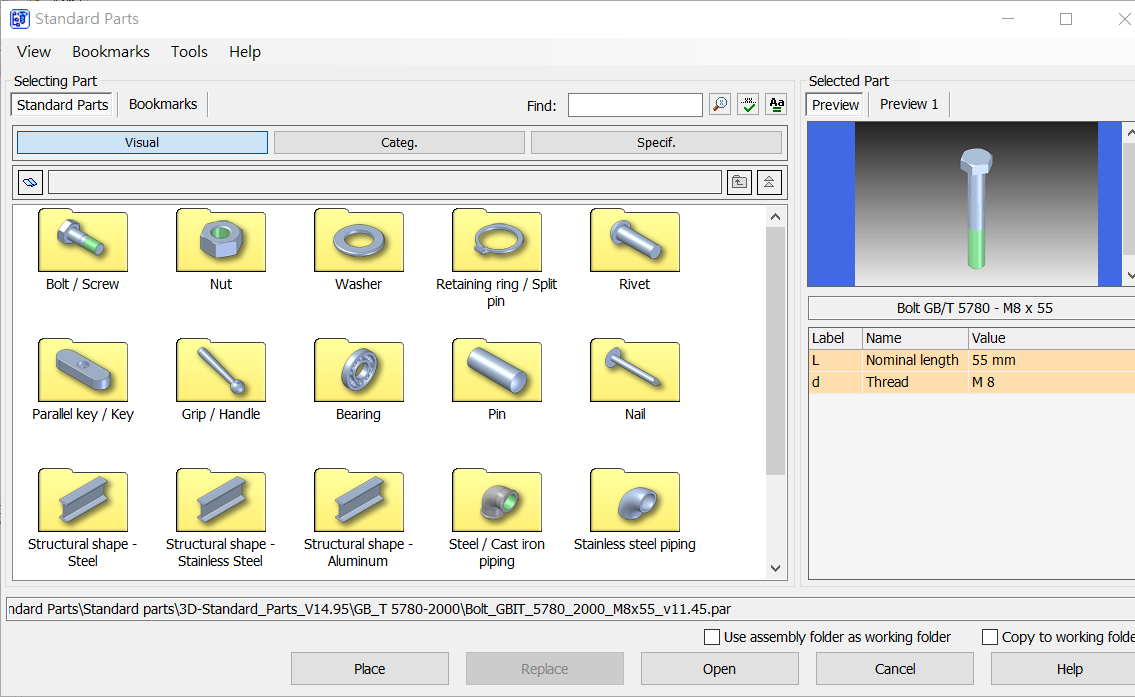The width and height of the screenshot is (1135, 697).
Task: Toggle the Aa case-sensitive search icon
Action: [776, 105]
